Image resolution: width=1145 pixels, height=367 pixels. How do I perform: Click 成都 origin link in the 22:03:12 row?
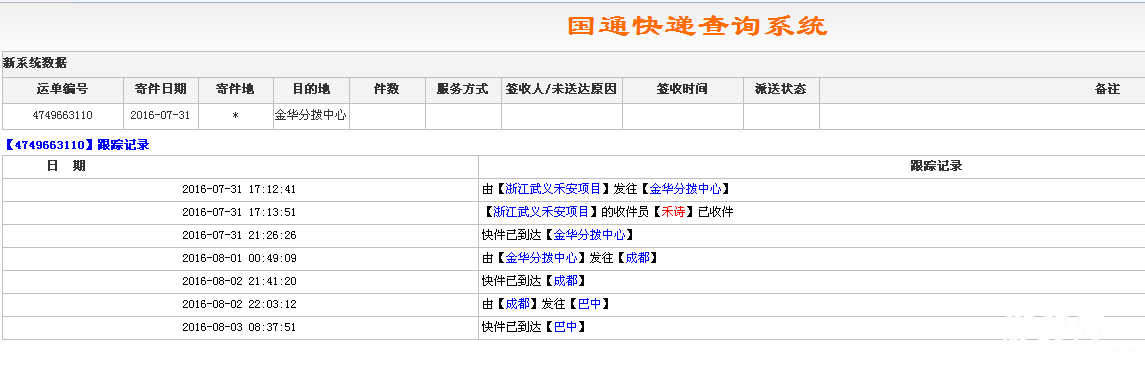pyautogui.click(x=518, y=304)
